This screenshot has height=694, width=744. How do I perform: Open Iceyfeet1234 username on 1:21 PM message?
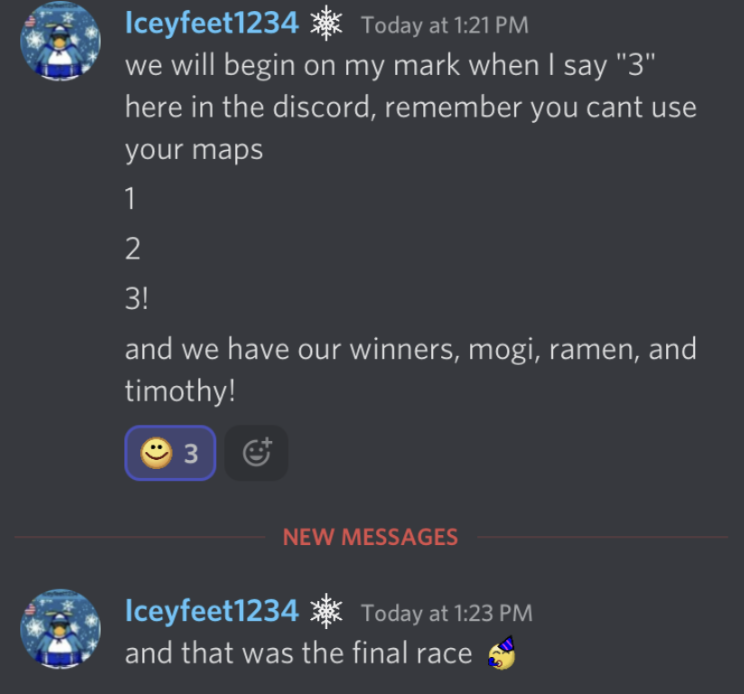(212, 23)
